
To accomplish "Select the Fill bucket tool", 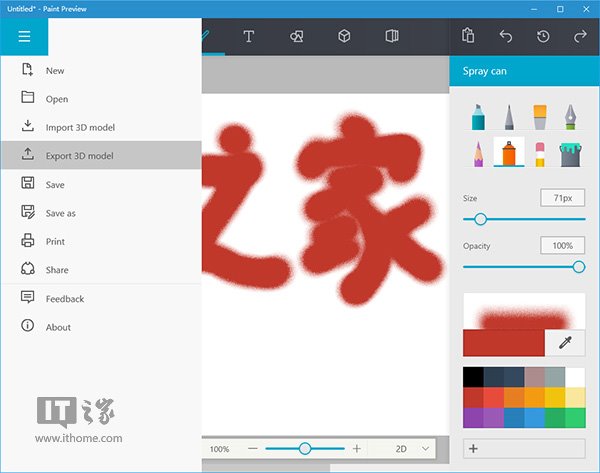I will (570, 153).
